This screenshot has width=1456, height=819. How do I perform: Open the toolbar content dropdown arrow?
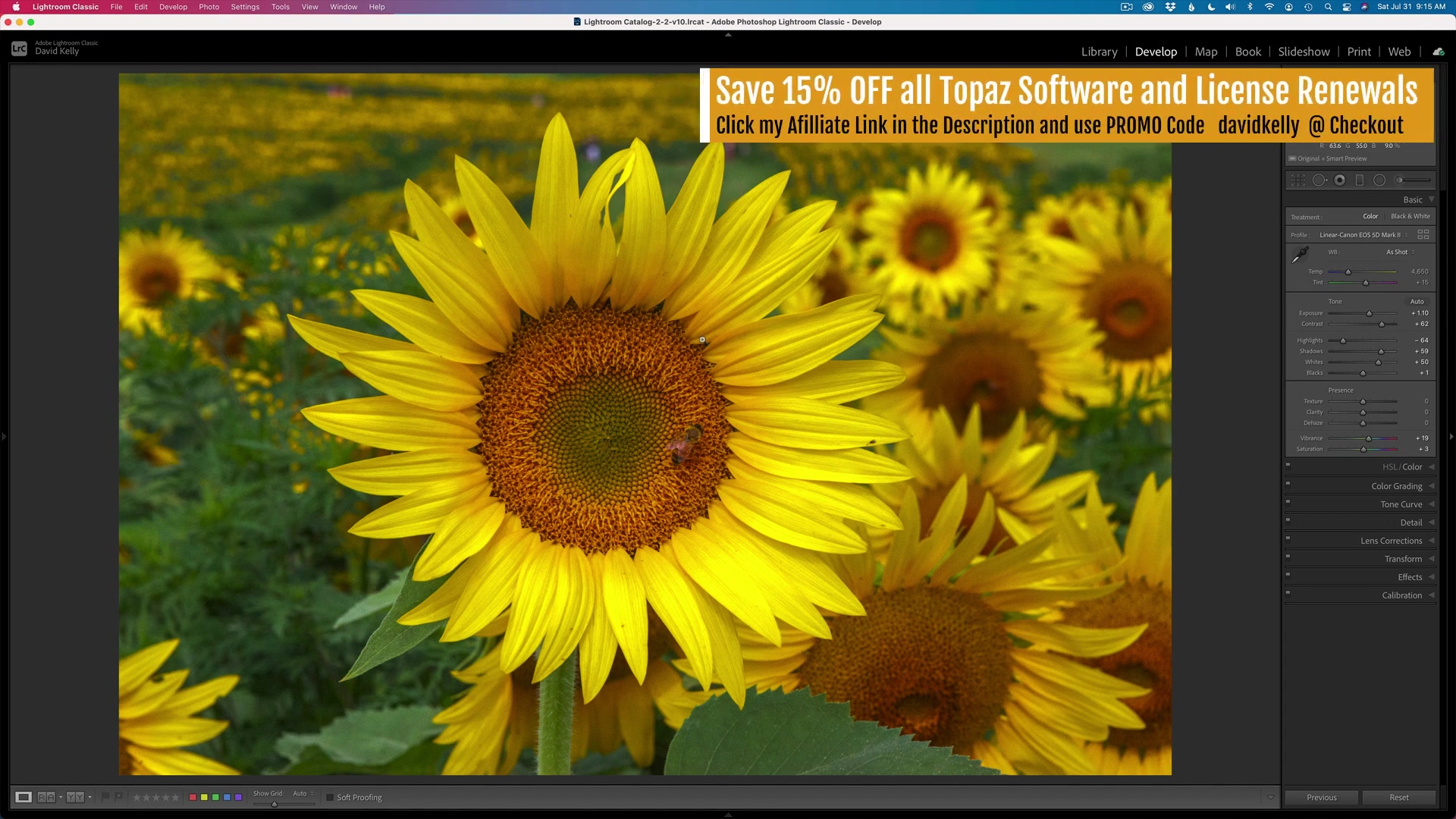[x=1271, y=797]
